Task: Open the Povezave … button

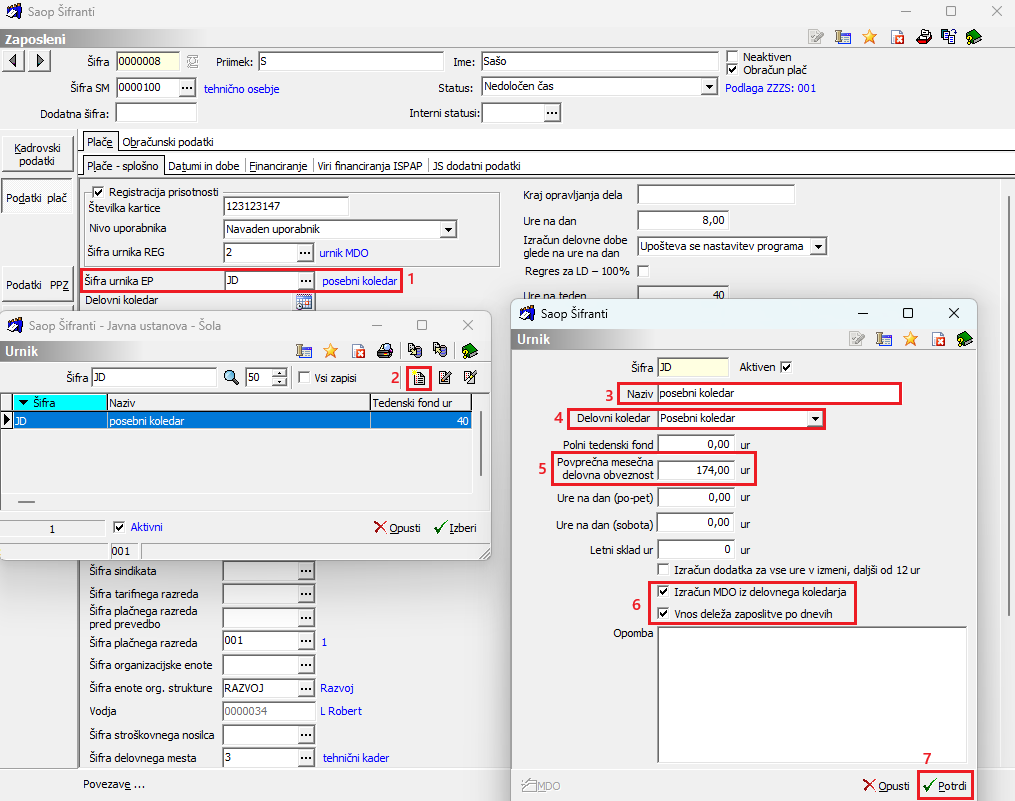Action: (x=114, y=784)
